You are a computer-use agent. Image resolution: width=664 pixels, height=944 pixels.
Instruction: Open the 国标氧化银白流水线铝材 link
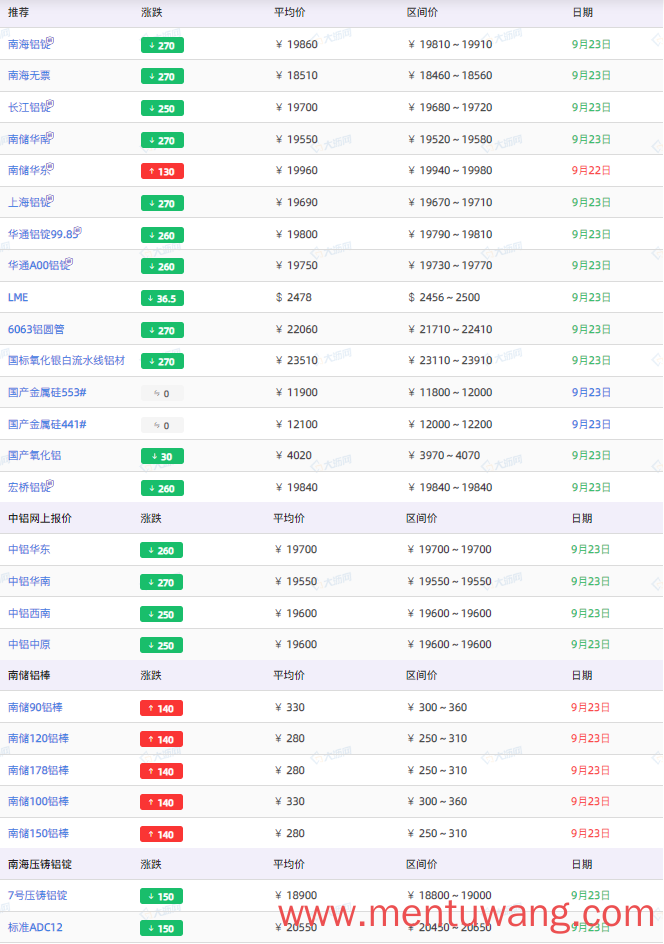tap(66, 361)
